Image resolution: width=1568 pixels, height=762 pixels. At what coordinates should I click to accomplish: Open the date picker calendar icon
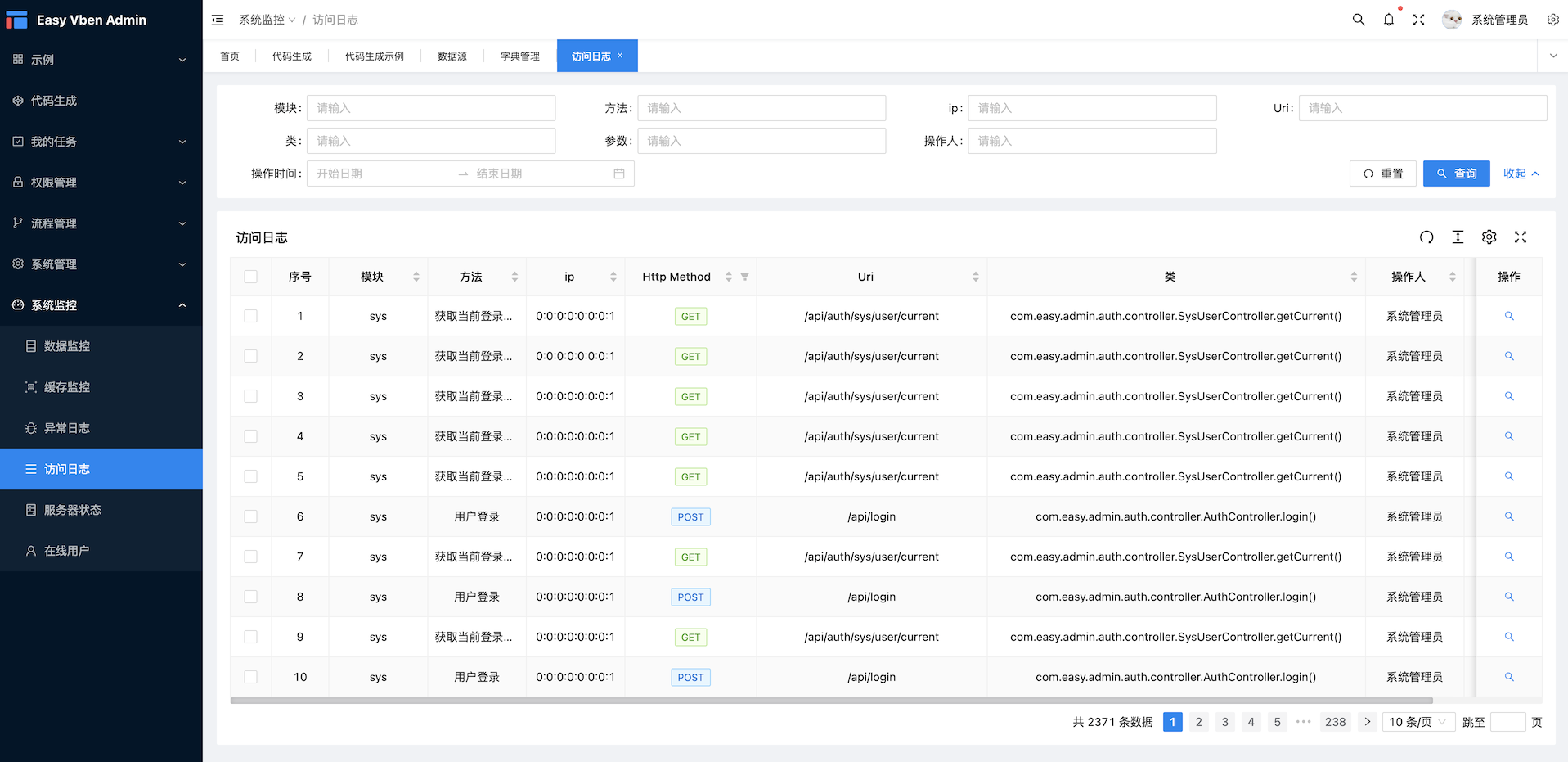619,174
